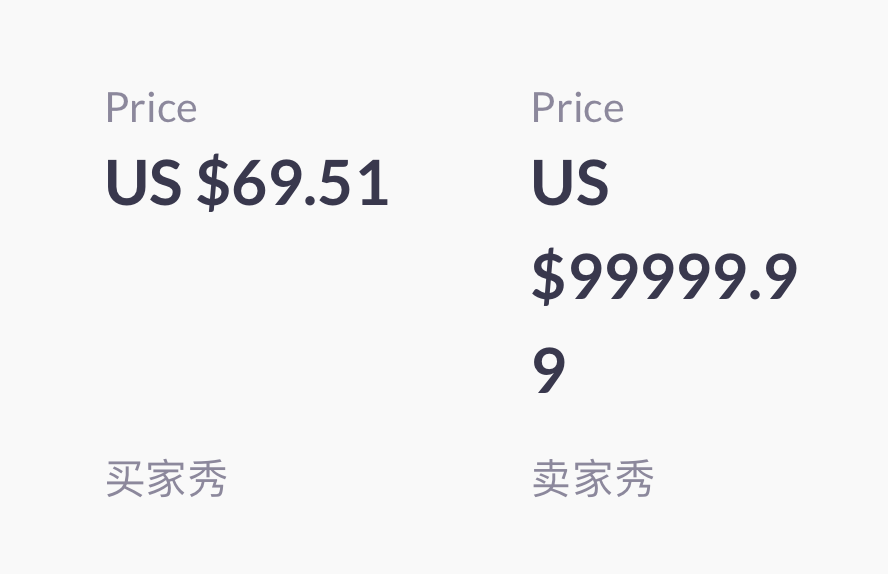Click the wrapped trailing 9 on last line
This screenshot has height=574, width=888.
(x=549, y=370)
